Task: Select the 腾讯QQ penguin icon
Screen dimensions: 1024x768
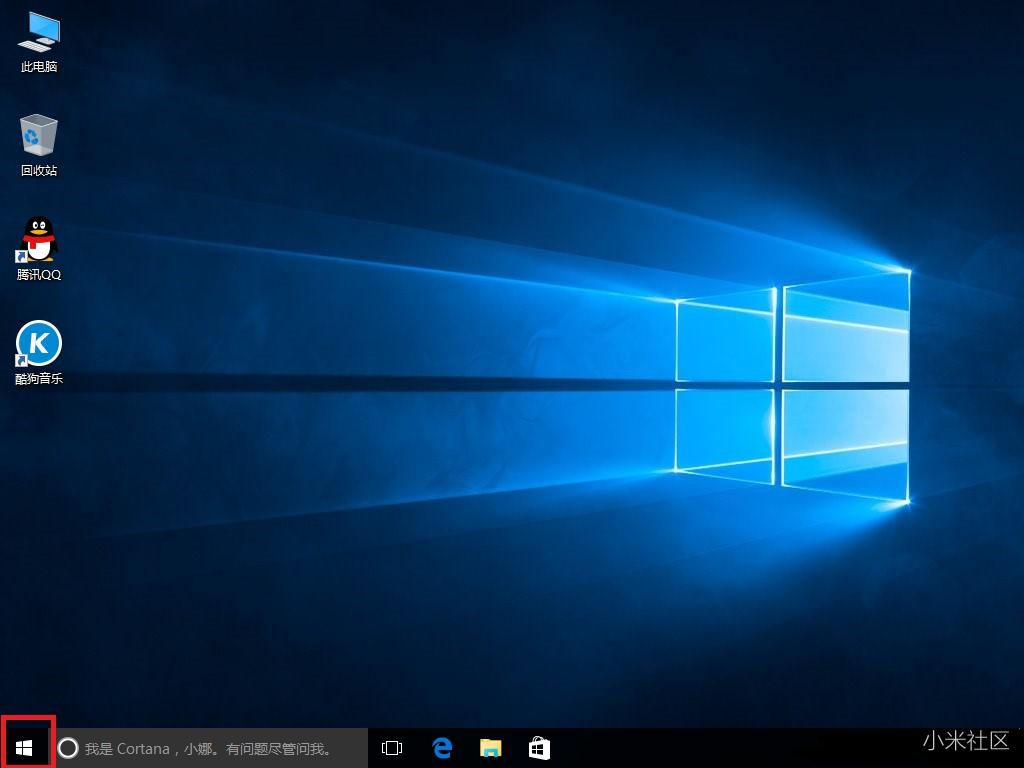Action: [x=39, y=239]
